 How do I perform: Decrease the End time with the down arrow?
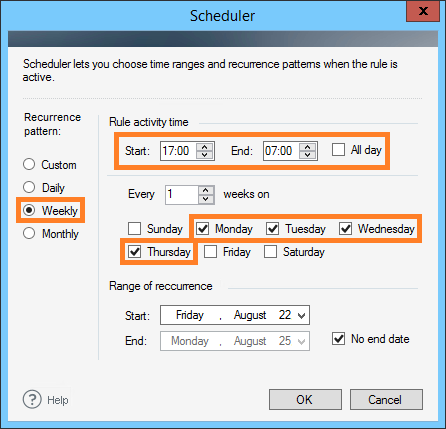[x=308, y=155]
